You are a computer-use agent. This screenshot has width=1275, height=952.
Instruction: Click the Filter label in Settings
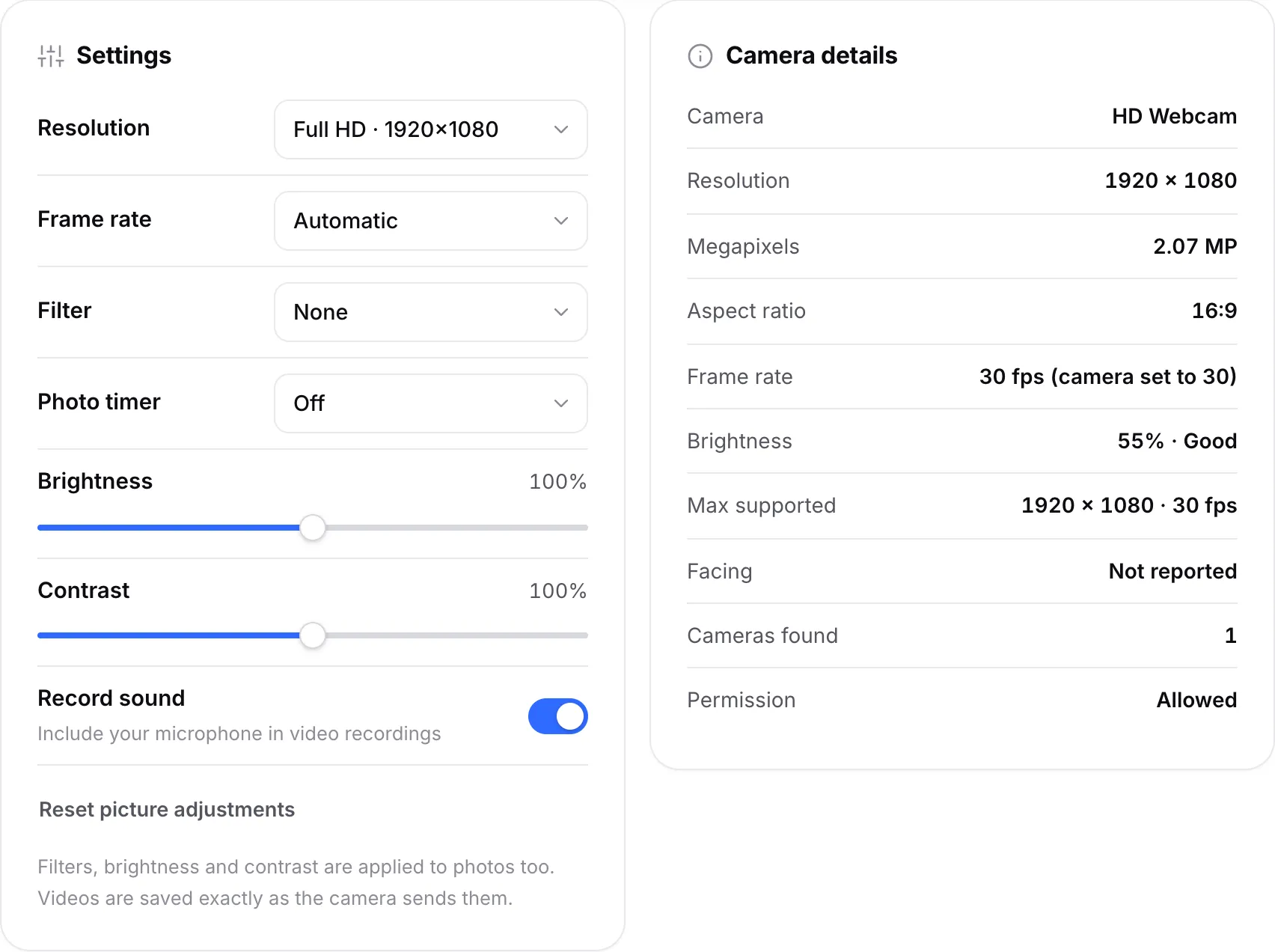pyautogui.click(x=65, y=311)
